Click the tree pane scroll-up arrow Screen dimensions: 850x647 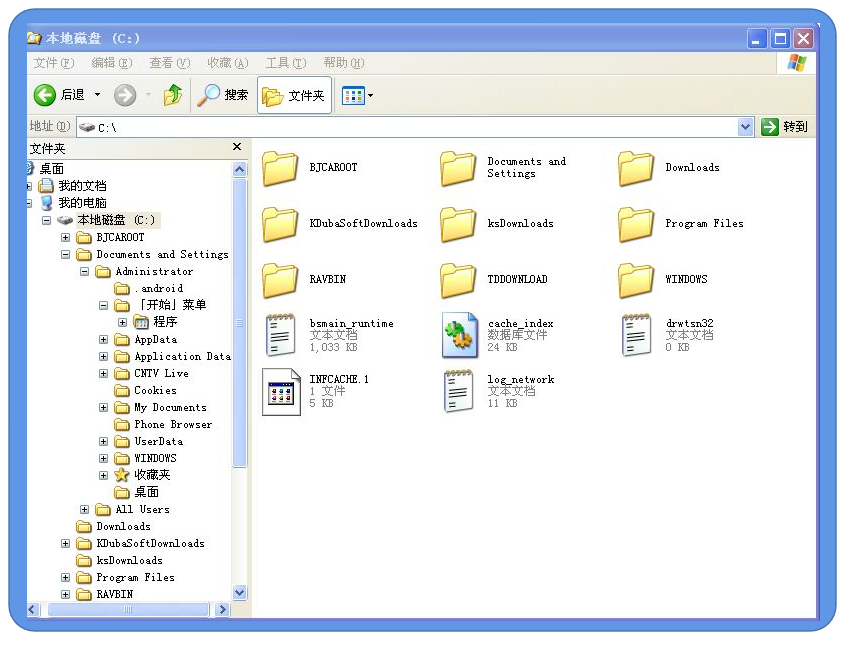click(240, 170)
